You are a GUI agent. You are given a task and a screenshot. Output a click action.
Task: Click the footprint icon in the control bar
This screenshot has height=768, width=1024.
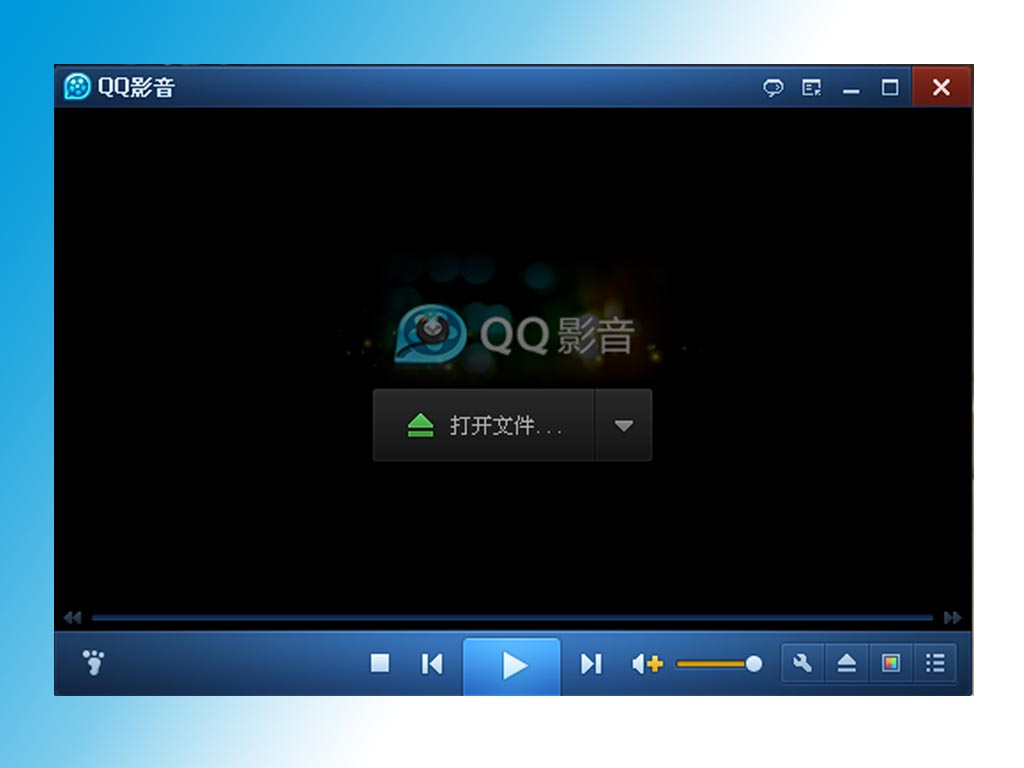94,662
